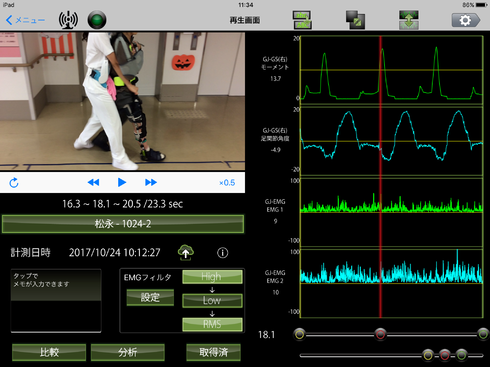Image resolution: width=490 pixels, height=367 pixels.
Task: Rewind the gait video
Action: click(x=93, y=182)
